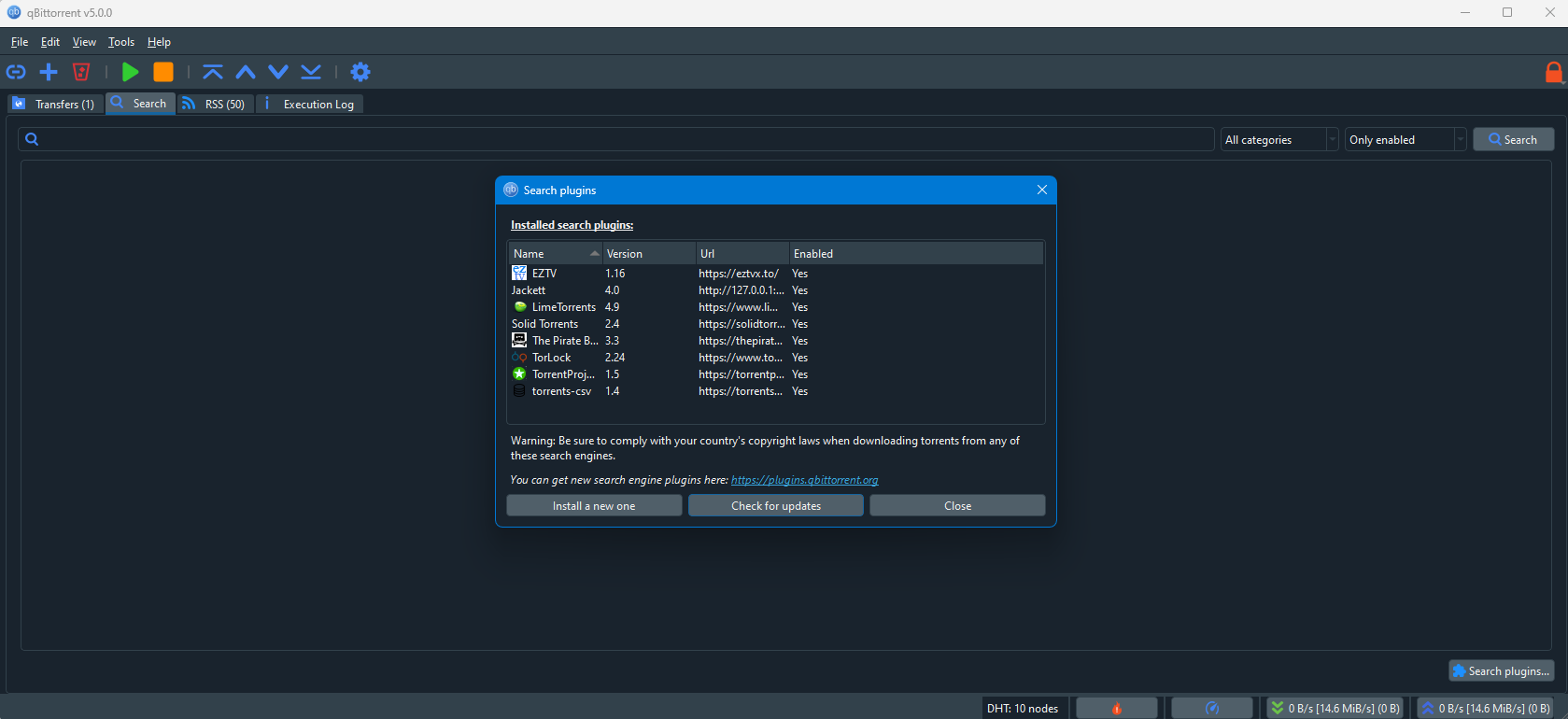Viewport: 1568px width, 719px height.
Task: Click the green Start torrent icon
Action: 131,72
